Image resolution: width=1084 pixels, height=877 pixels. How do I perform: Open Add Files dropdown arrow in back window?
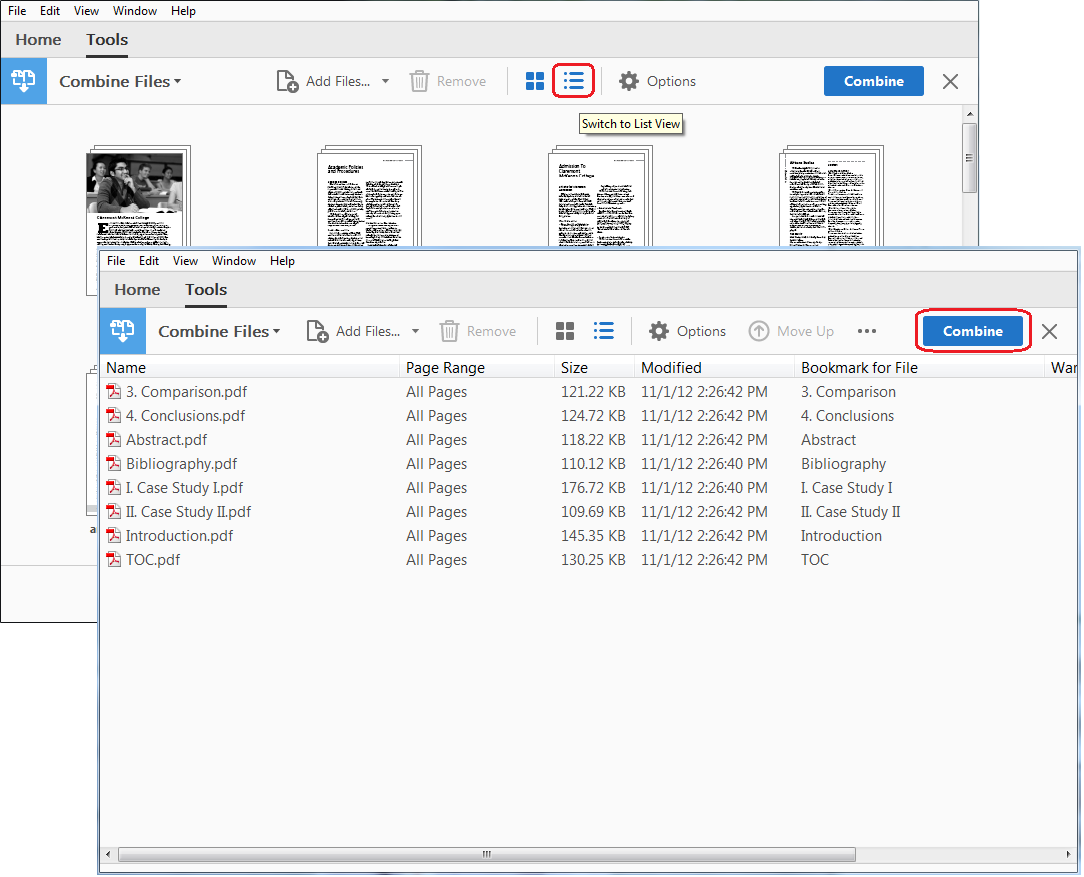(x=385, y=82)
